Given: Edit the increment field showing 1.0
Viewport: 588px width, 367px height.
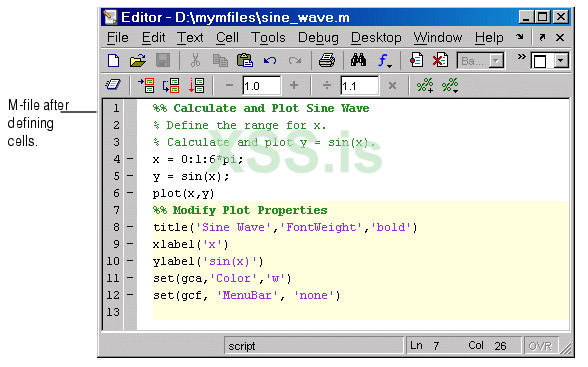Looking at the screenshot, I should 261,86.
